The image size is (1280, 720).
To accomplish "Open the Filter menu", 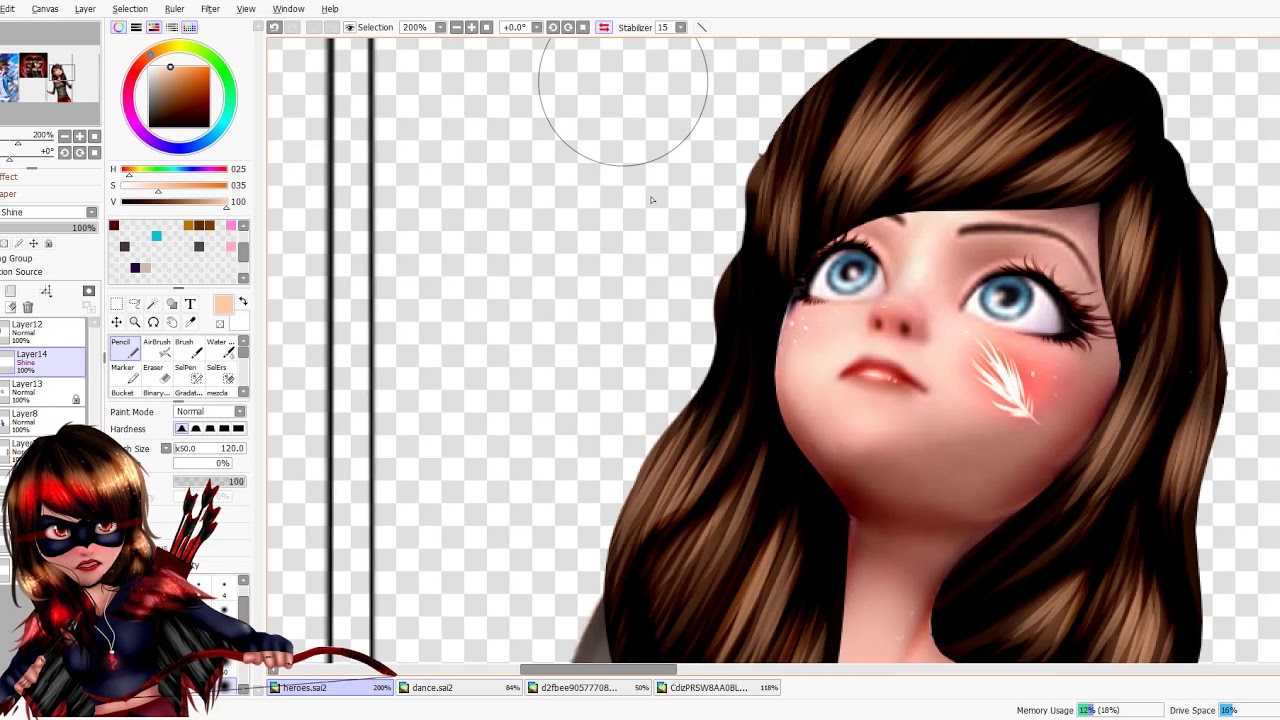I will (210, 9).
